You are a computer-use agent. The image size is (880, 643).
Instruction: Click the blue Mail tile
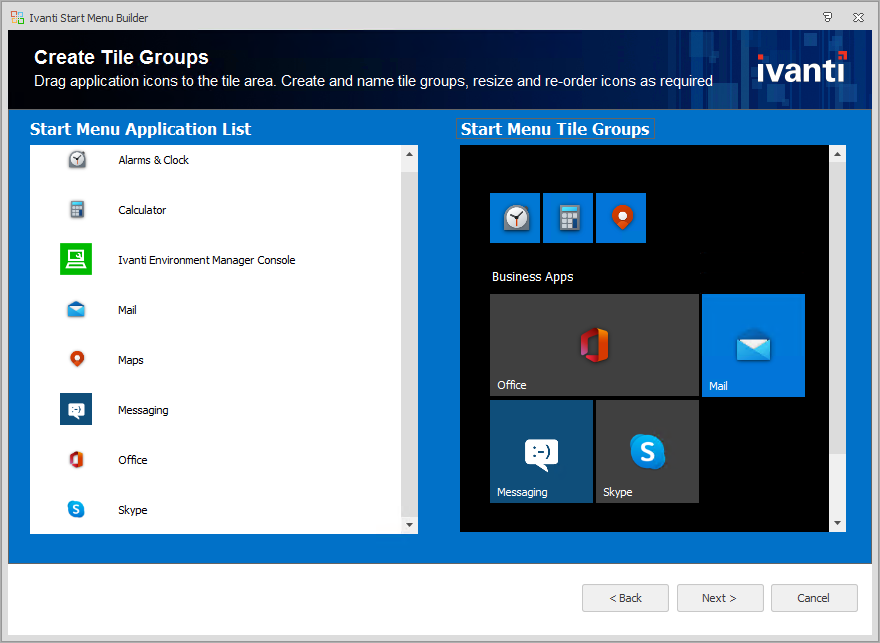point(753,345)
